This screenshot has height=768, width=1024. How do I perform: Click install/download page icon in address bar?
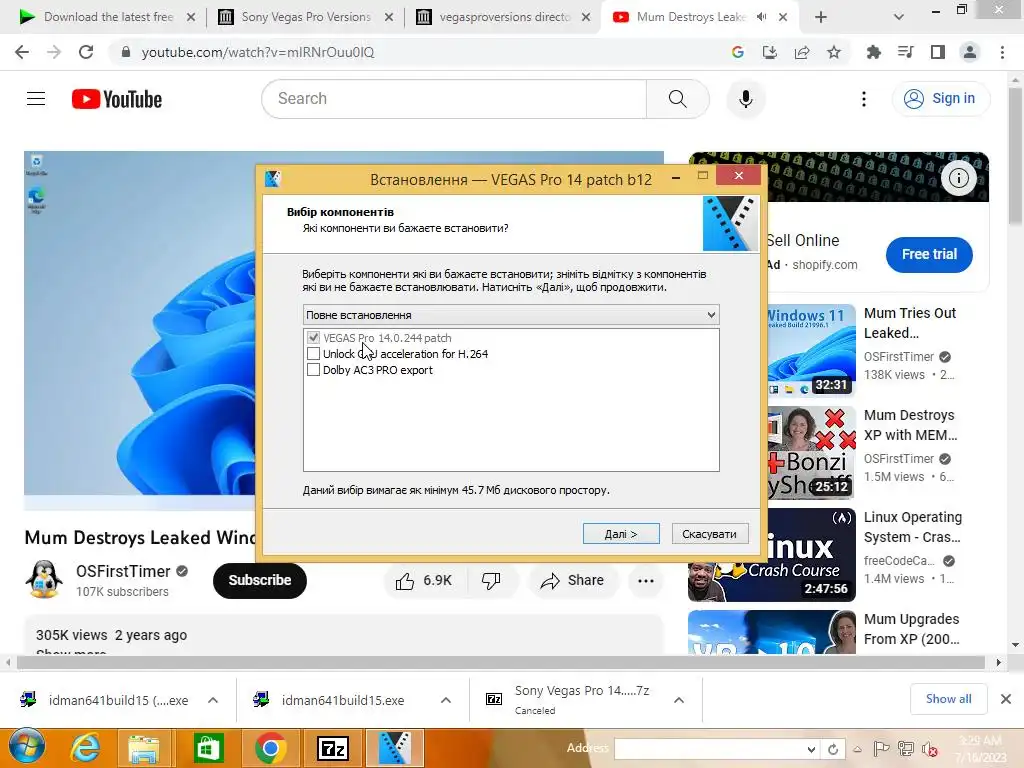(770, 52)
